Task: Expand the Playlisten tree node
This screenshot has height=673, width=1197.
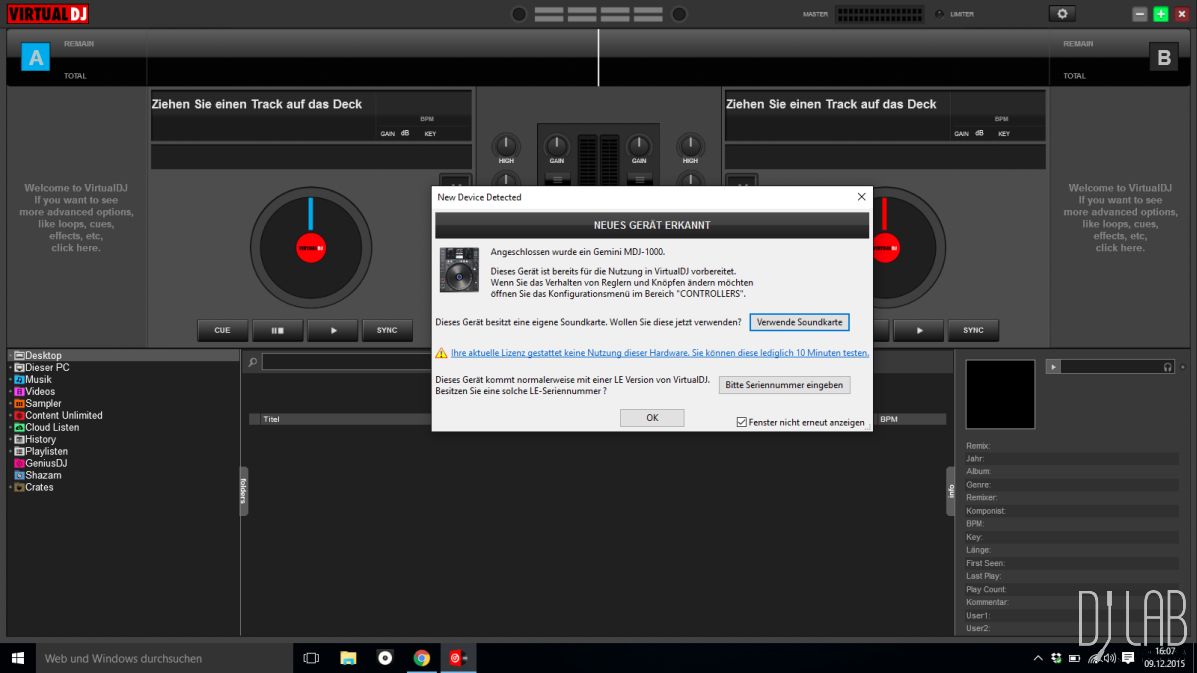Action: [x=11, y=451]
